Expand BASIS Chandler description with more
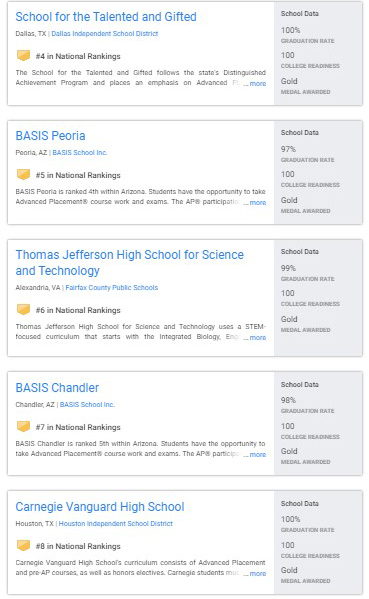 257,455
